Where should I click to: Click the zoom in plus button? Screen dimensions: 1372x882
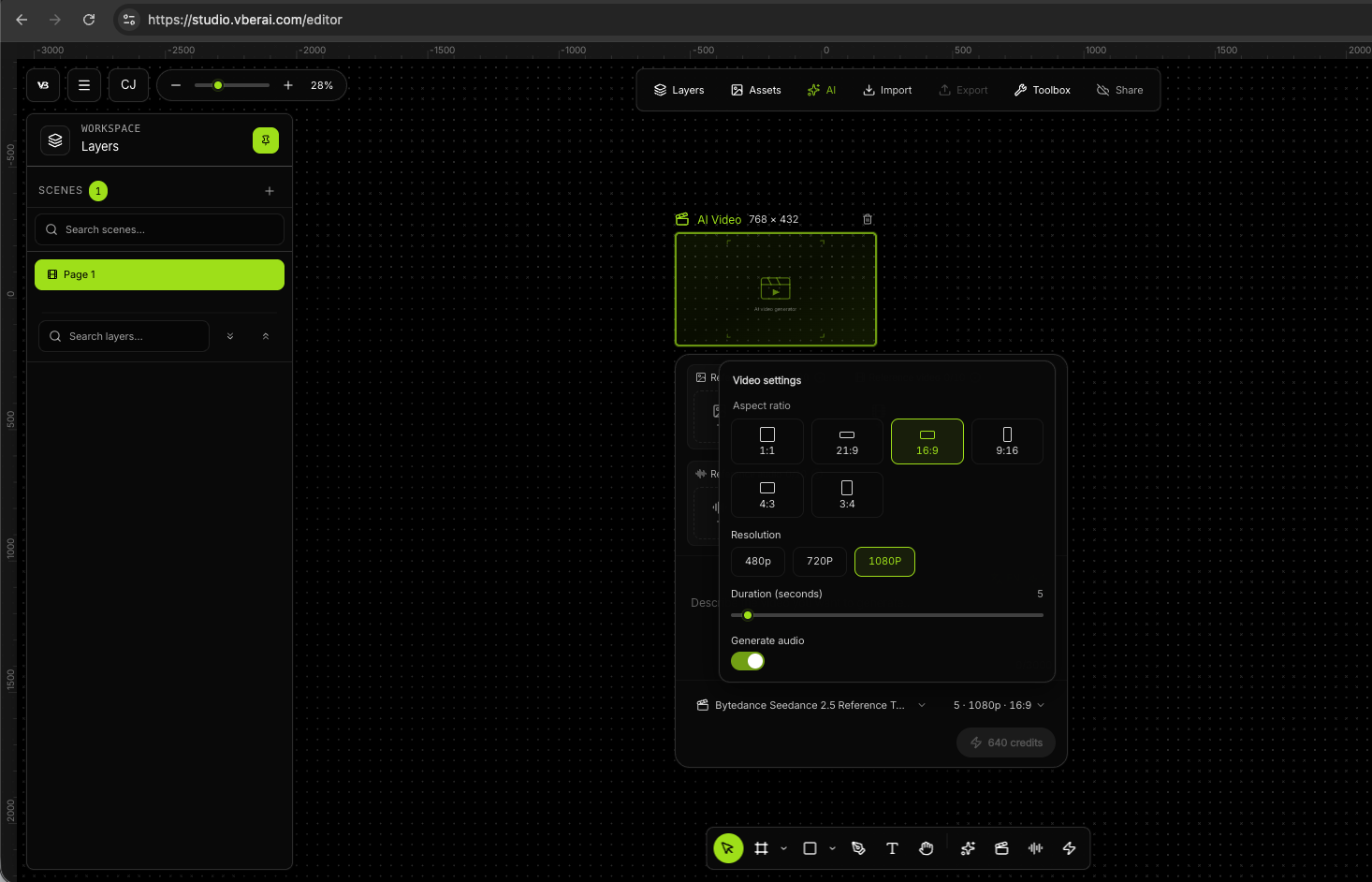pos(288,85)
